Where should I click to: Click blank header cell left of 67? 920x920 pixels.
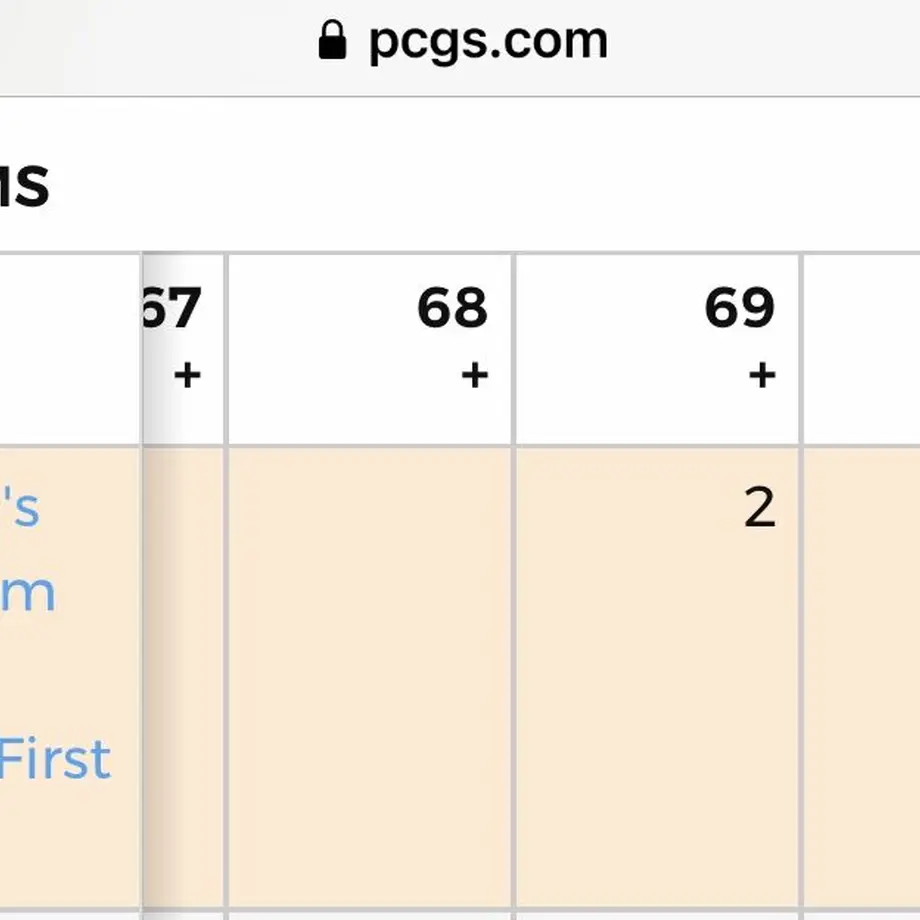click(70, 350)
